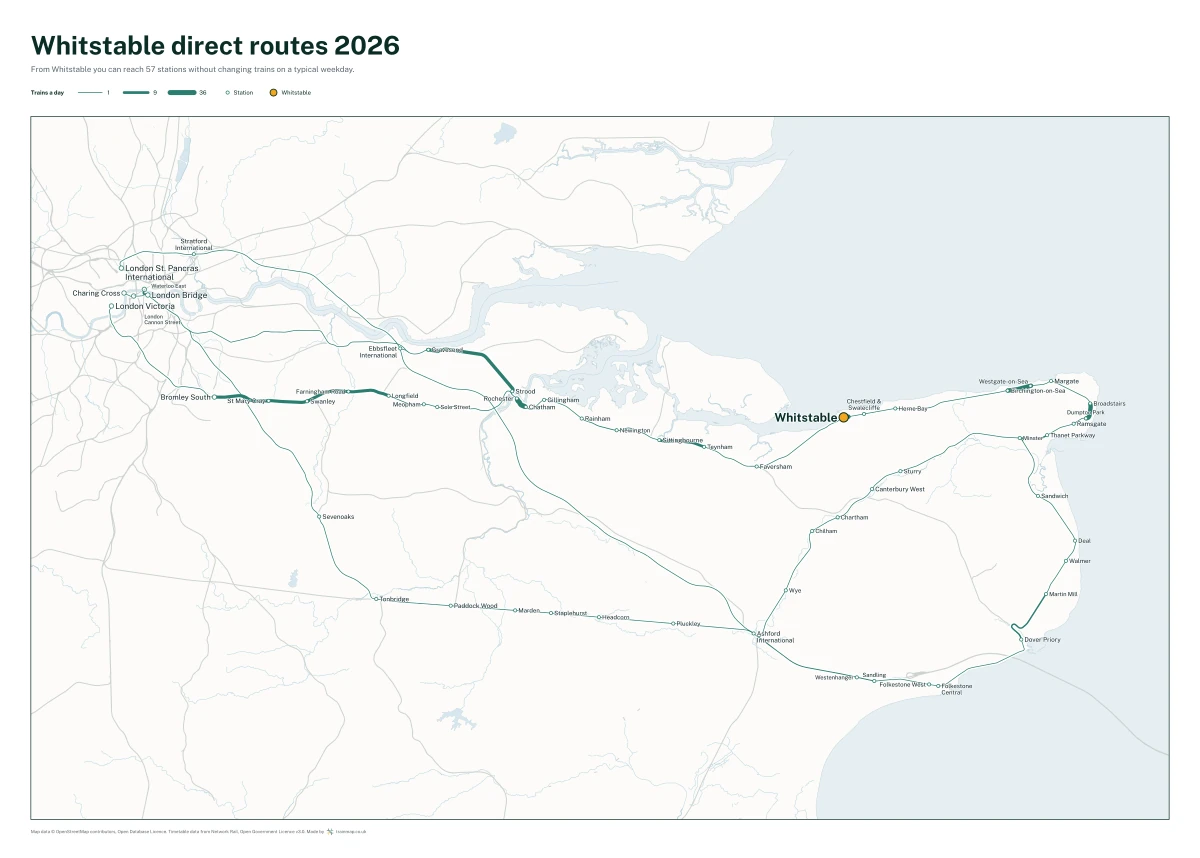Click the Stratford International station marker
Screen dimensions: 1200x858
click(194, 254)
